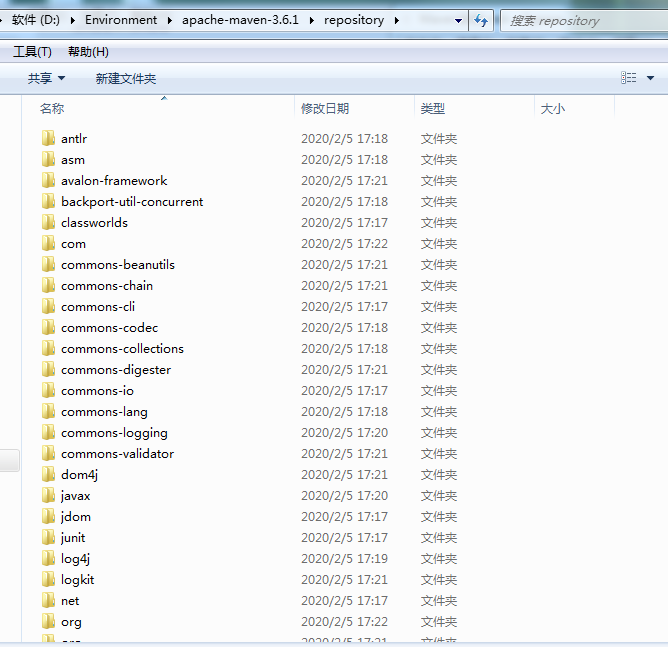Click 新建文件夹 button
Image resolution: width=668 pixels, height=647 pixels.
pos(126,78)
